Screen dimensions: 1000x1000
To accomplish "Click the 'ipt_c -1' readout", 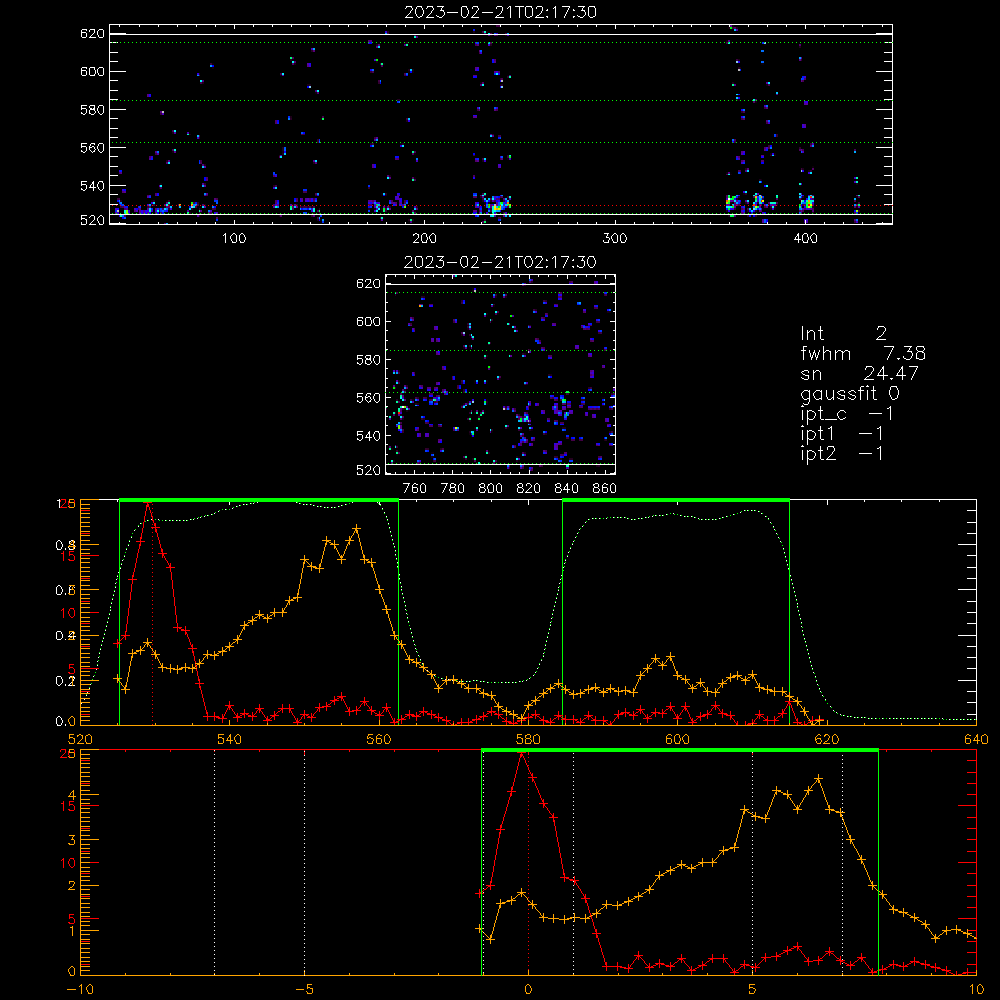I will [847, 414].
